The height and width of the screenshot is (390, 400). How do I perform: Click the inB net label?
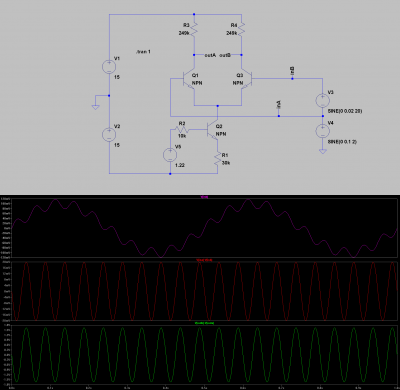tap(292, 71)
